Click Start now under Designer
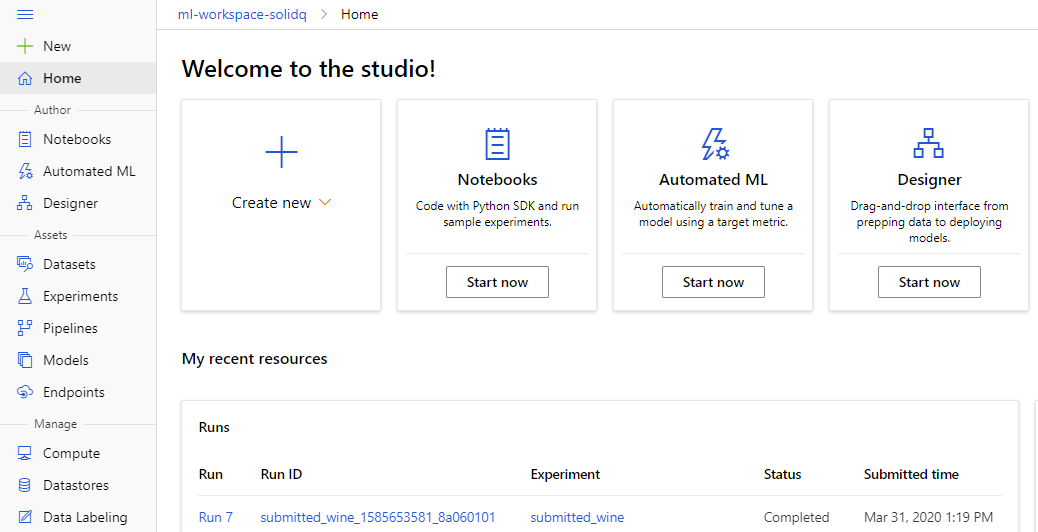 tap(929, 282)
